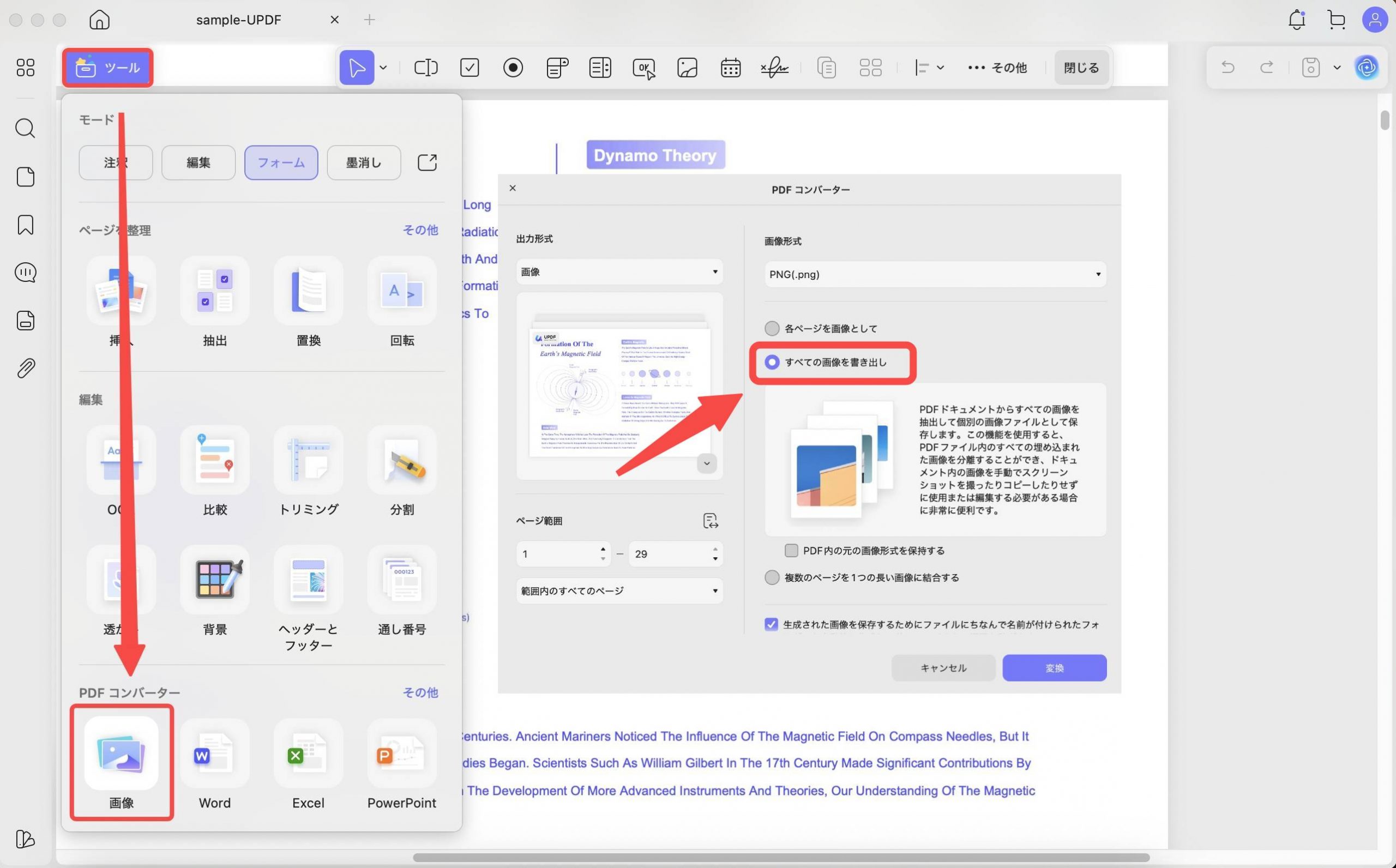Open the output format 画像 dropdown

coord(619,272)
